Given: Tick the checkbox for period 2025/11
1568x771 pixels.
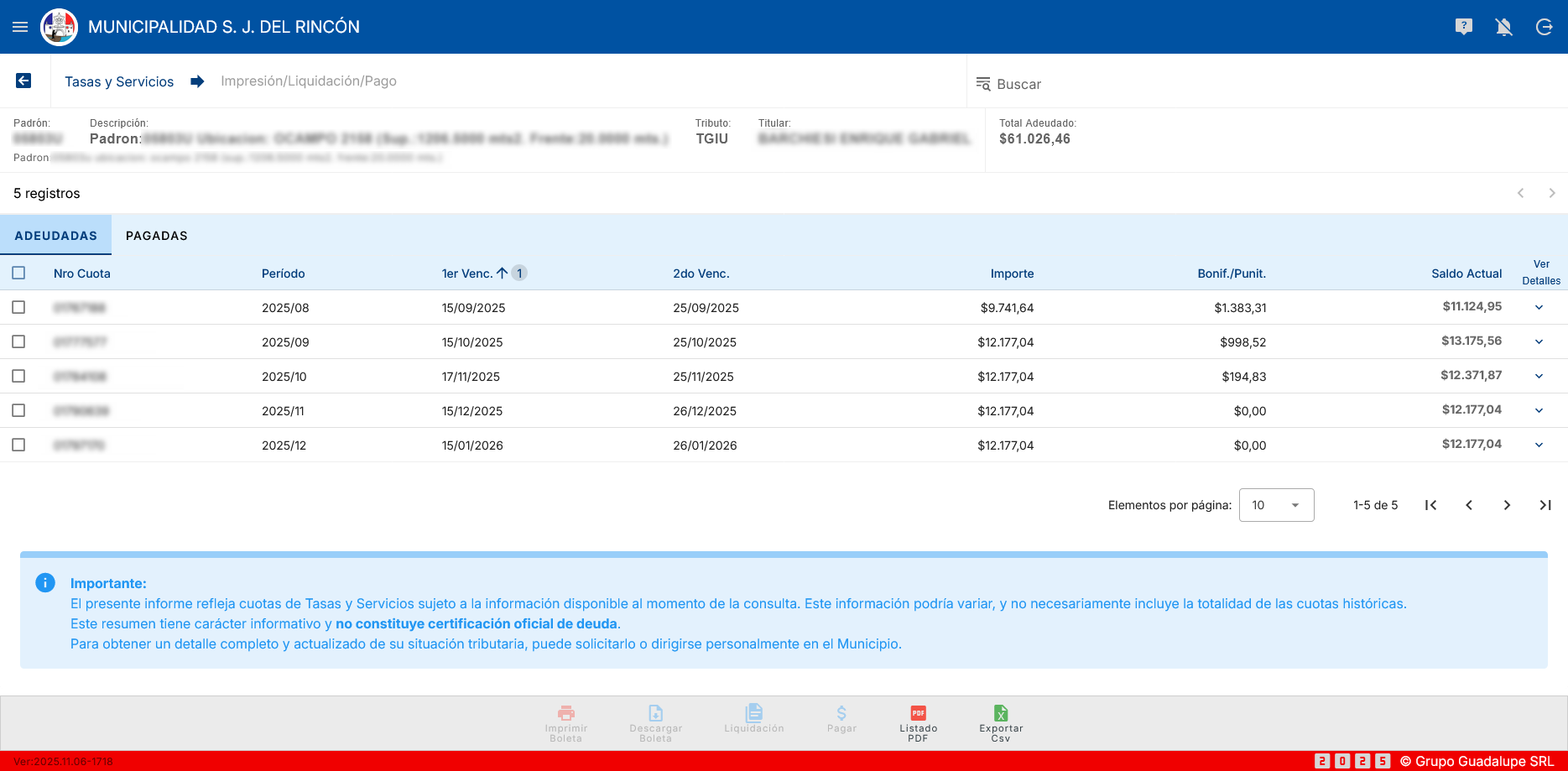Looking at the screenshot, I should pos(18,410).
